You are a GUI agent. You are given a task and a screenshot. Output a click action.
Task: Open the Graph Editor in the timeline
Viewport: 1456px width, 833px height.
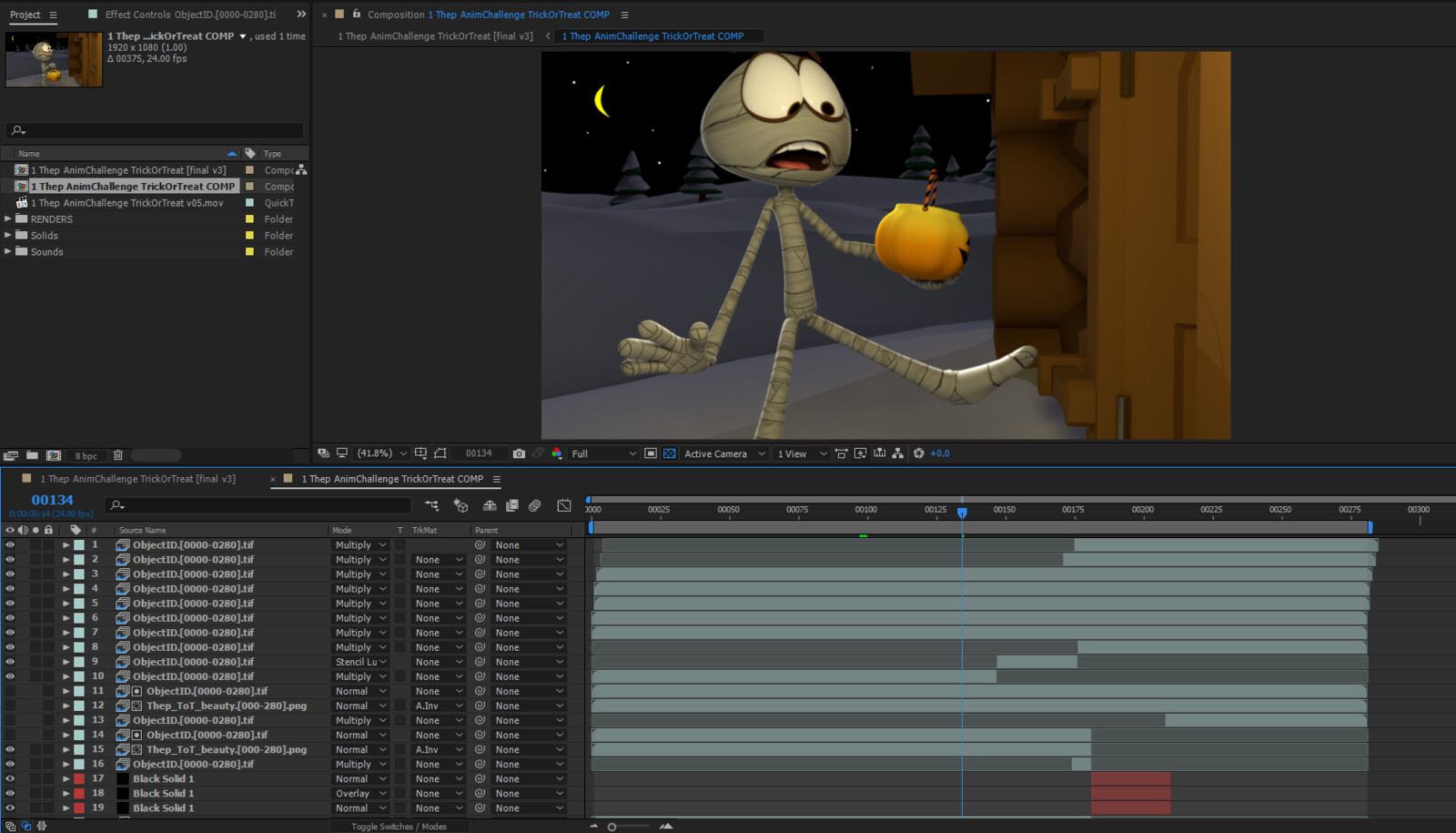(564, 506)
